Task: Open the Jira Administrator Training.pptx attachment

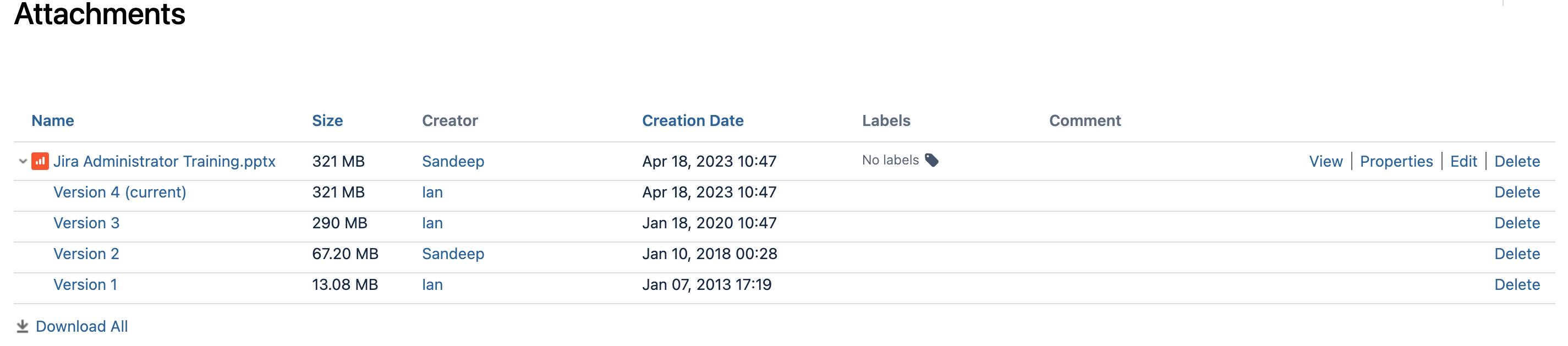Action: 163,161
